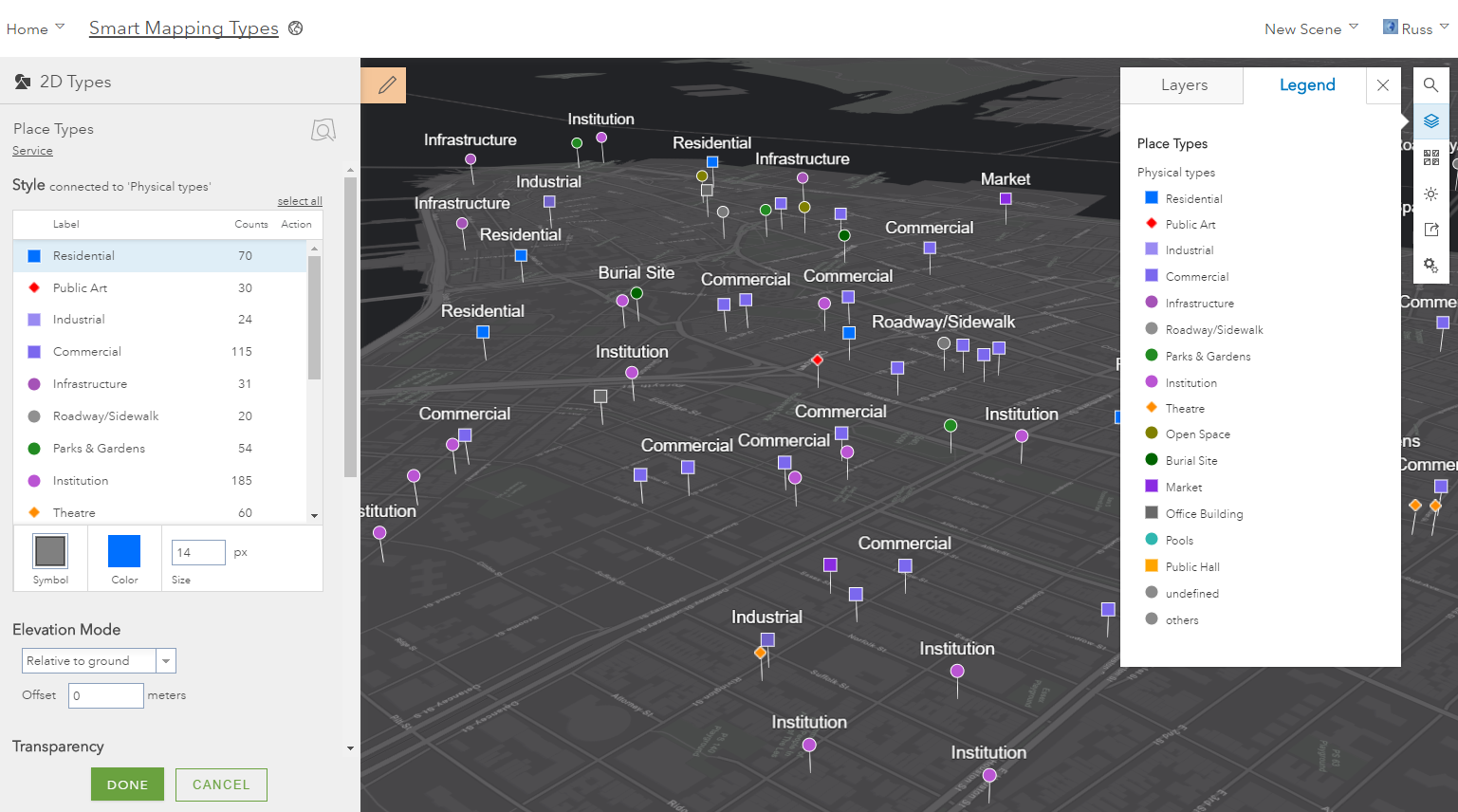Select the Infrastructure row with count 31
Image resolution: width=1458 pixels, height=812 pixels.
click(x=159, y=384)
